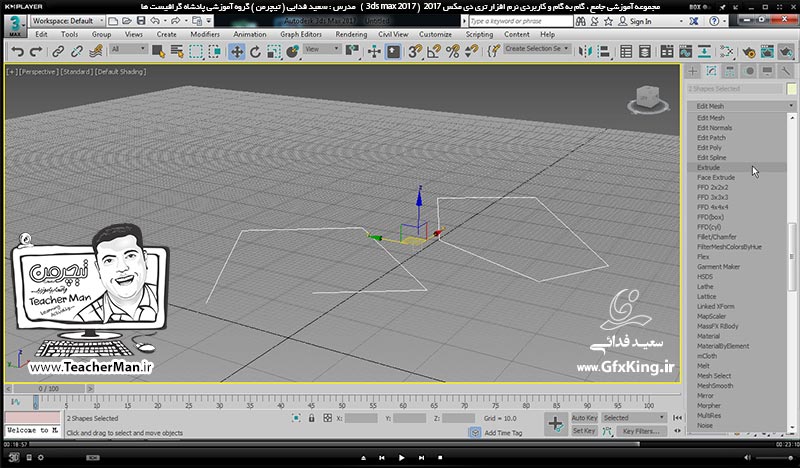Toggle Absolute/Offset transform type-in mode
This screenshot has height=468, width=800.
pos(328,418)
